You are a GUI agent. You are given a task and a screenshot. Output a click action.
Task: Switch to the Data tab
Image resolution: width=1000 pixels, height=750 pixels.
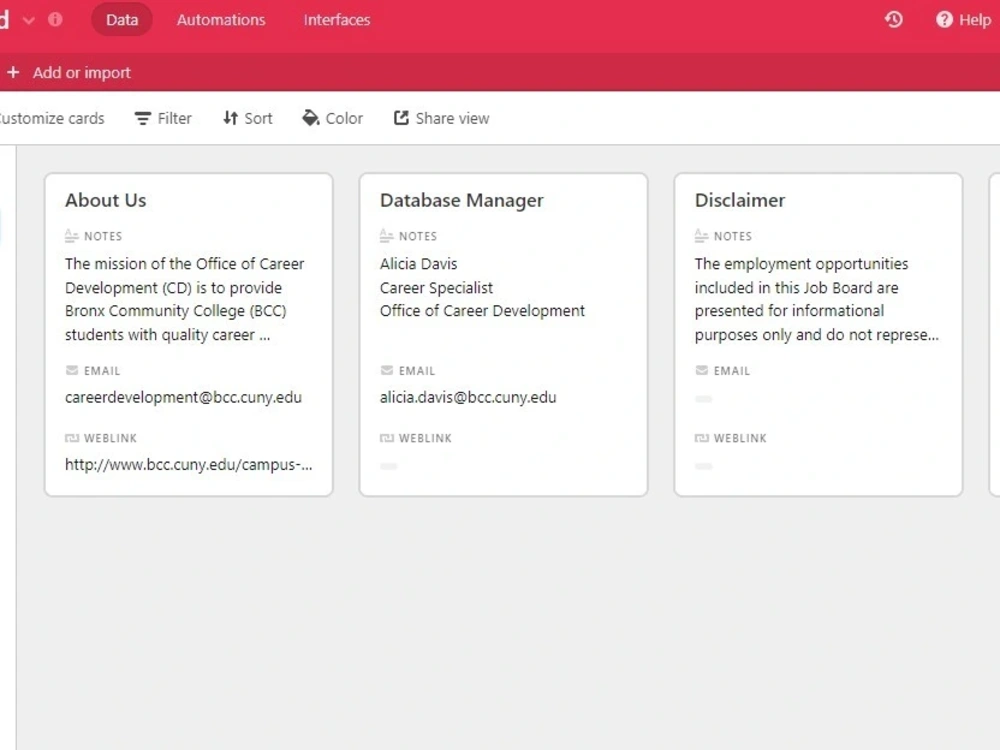(122, 20)
